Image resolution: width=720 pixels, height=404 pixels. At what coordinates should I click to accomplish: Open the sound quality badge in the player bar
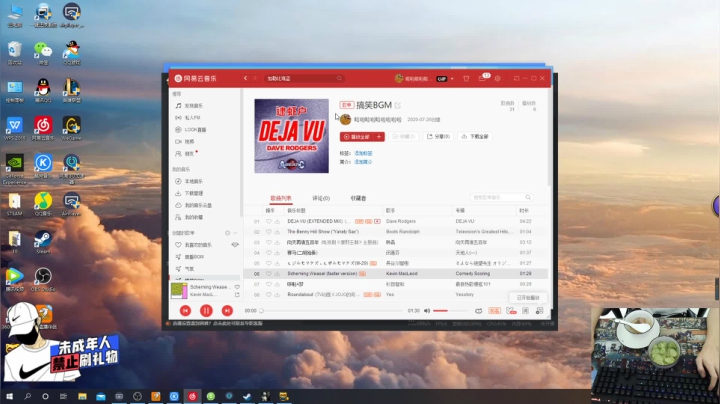(494, 311)
